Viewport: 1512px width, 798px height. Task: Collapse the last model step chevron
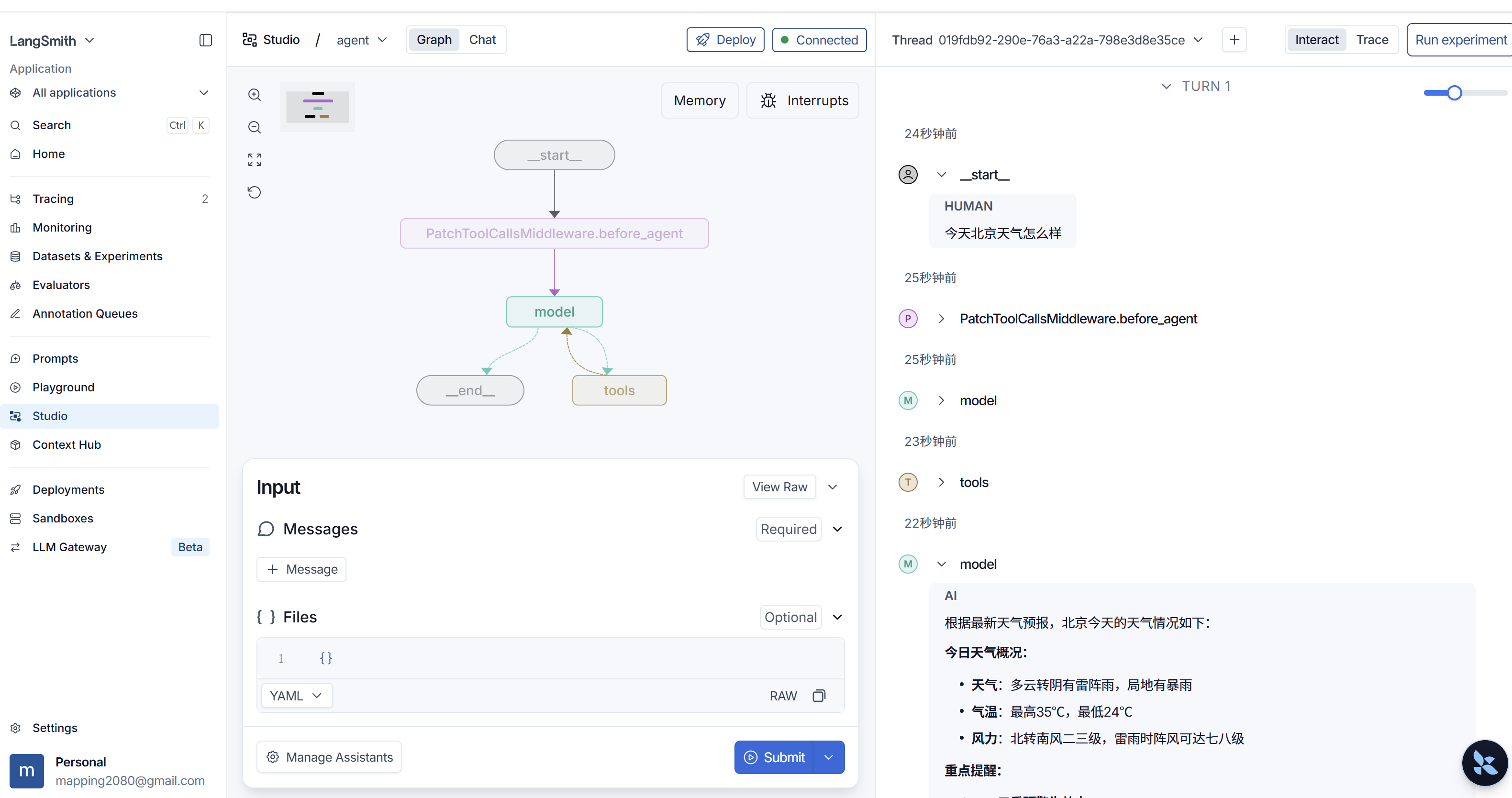(942, 564)
